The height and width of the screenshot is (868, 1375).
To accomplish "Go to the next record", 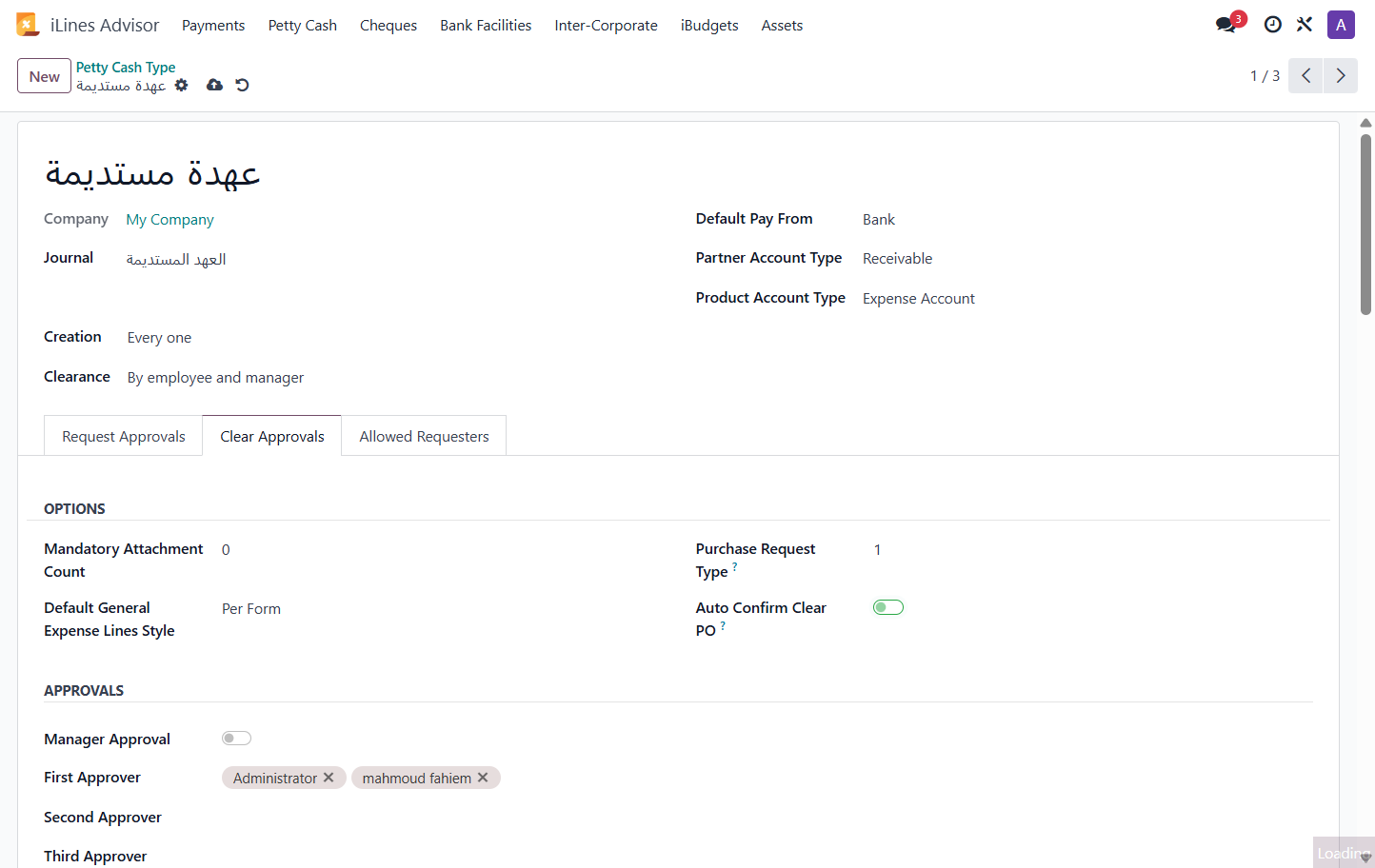I will [1341, 75].
